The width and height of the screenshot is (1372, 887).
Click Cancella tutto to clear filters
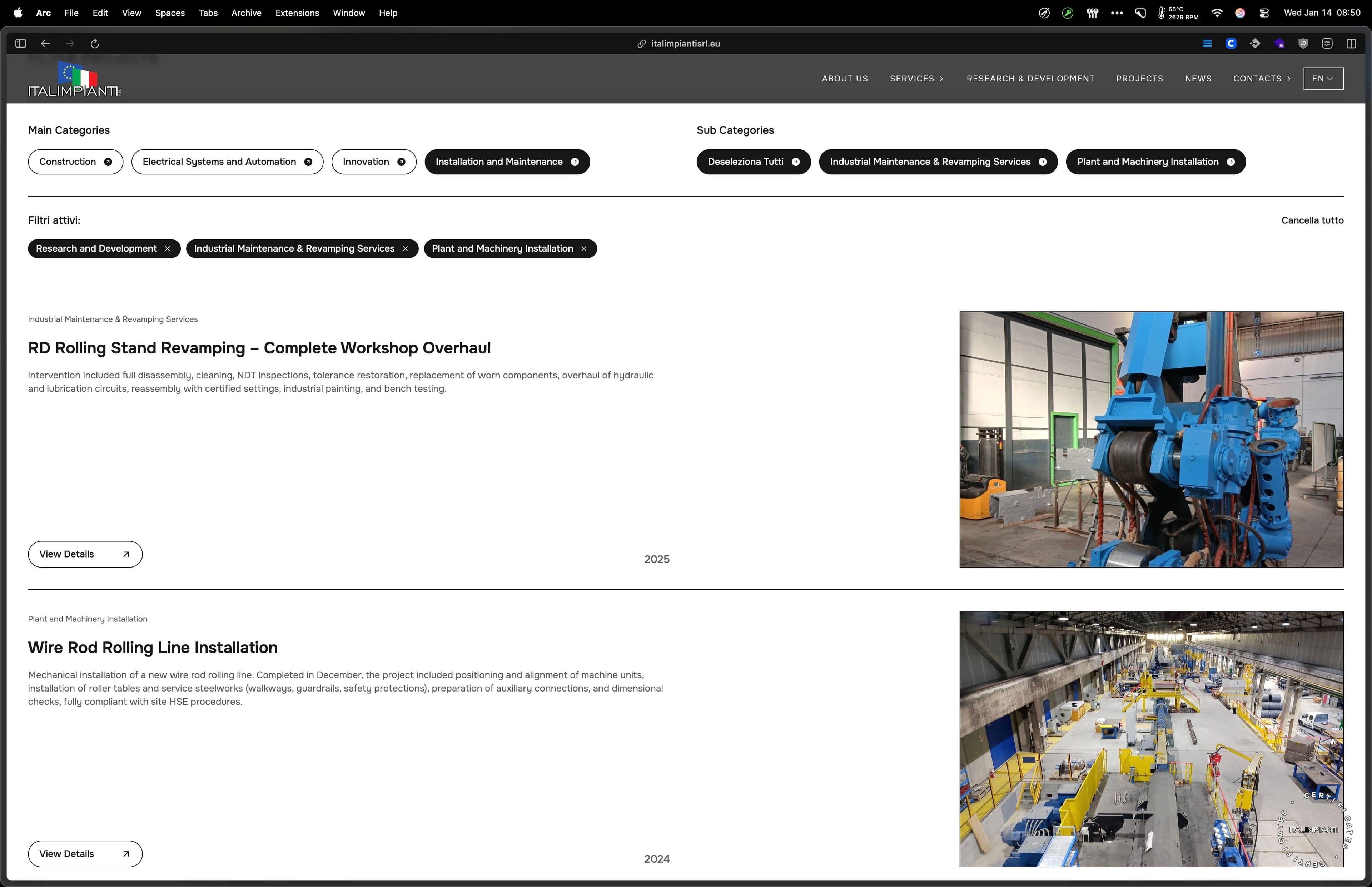pyautogui.click(x=1312, y=220)
